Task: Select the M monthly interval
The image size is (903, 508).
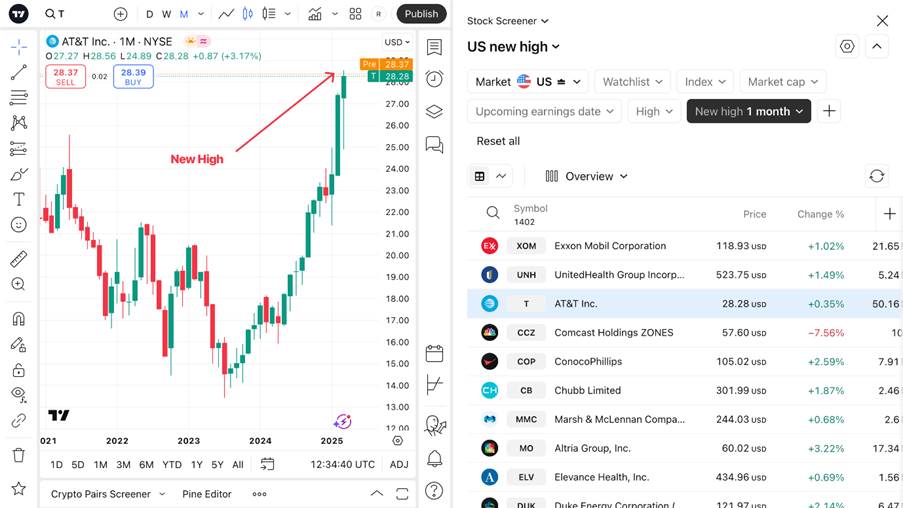Action: pos(184,14)
